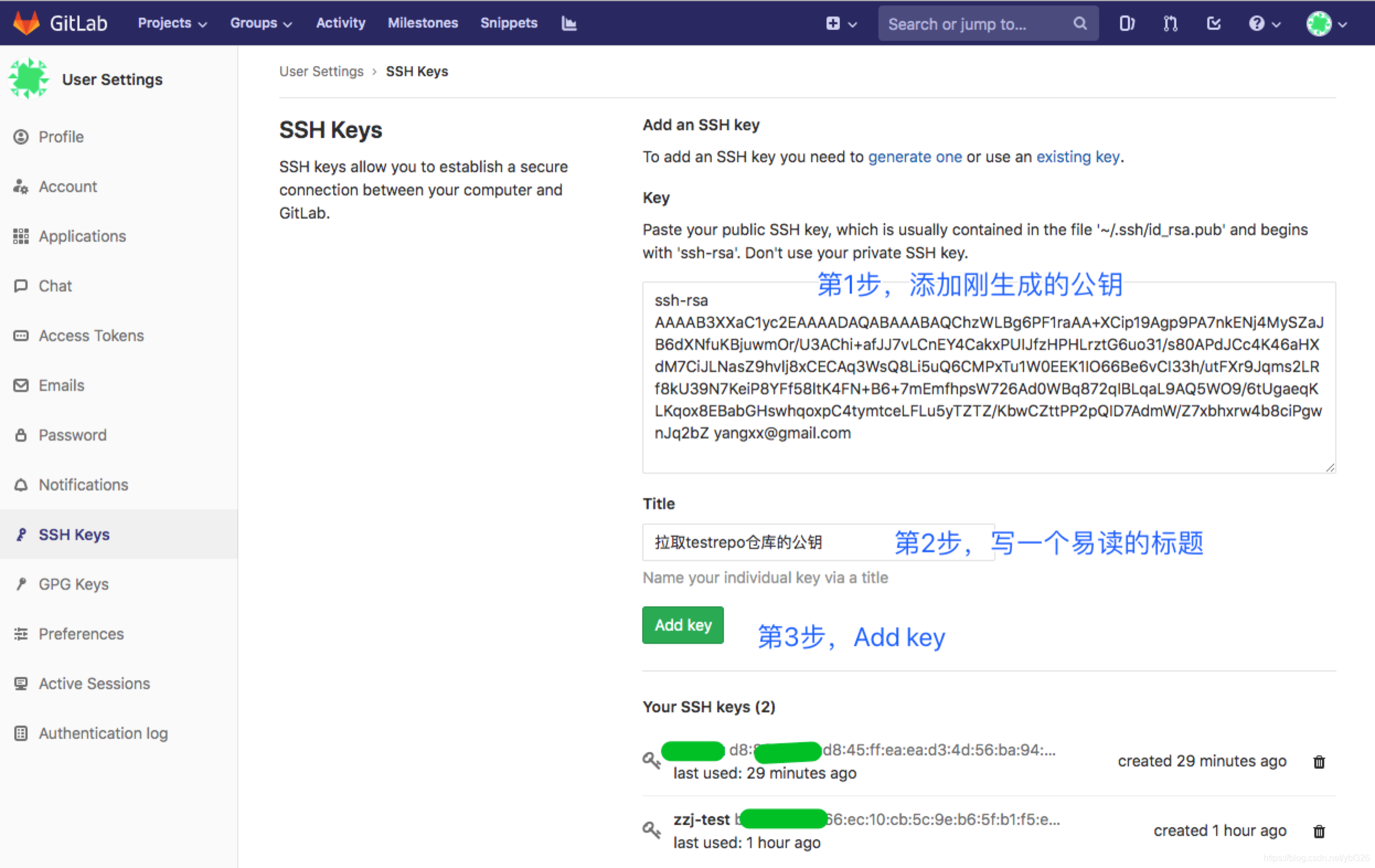The image size is (1375, 868).
Task: Click the GitLab fox logo
Action: 26,23
